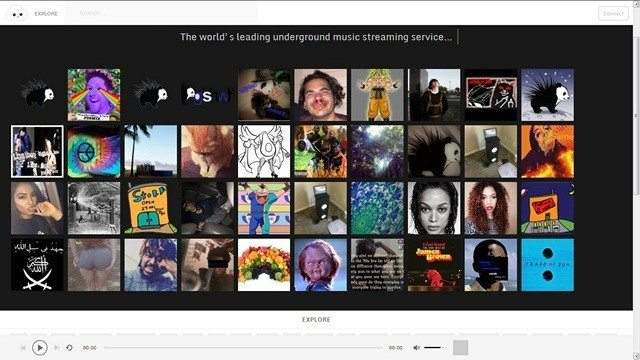
Task: Open the blue cover with two black dots
Action: (547, 265)
